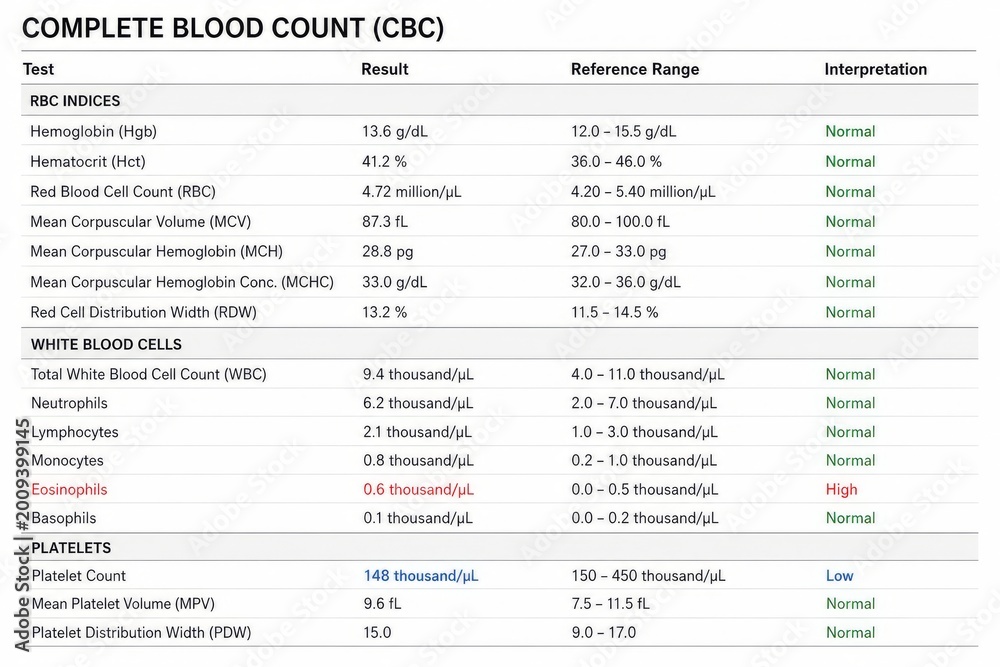This screenshot has width=1000, height=667.
Task: Click the Low interpretation for Platelet Count
Action: tap(839, 576)
